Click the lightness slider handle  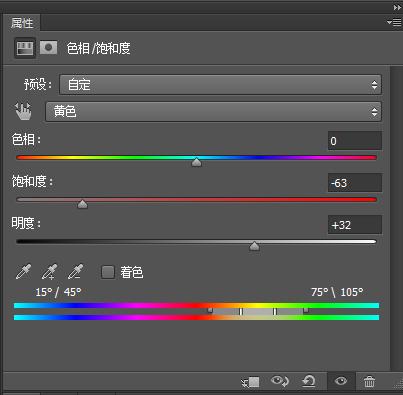[254, 246]
